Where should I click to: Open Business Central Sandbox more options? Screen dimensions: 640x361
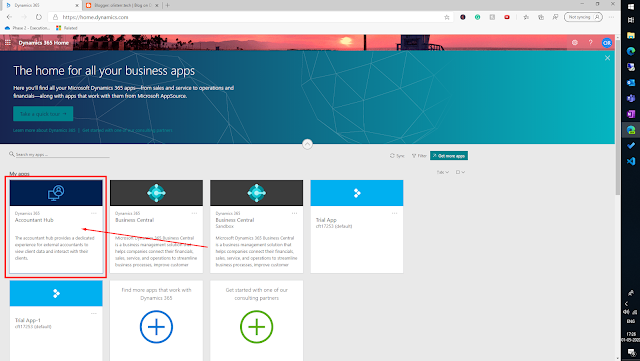point(294,213)
